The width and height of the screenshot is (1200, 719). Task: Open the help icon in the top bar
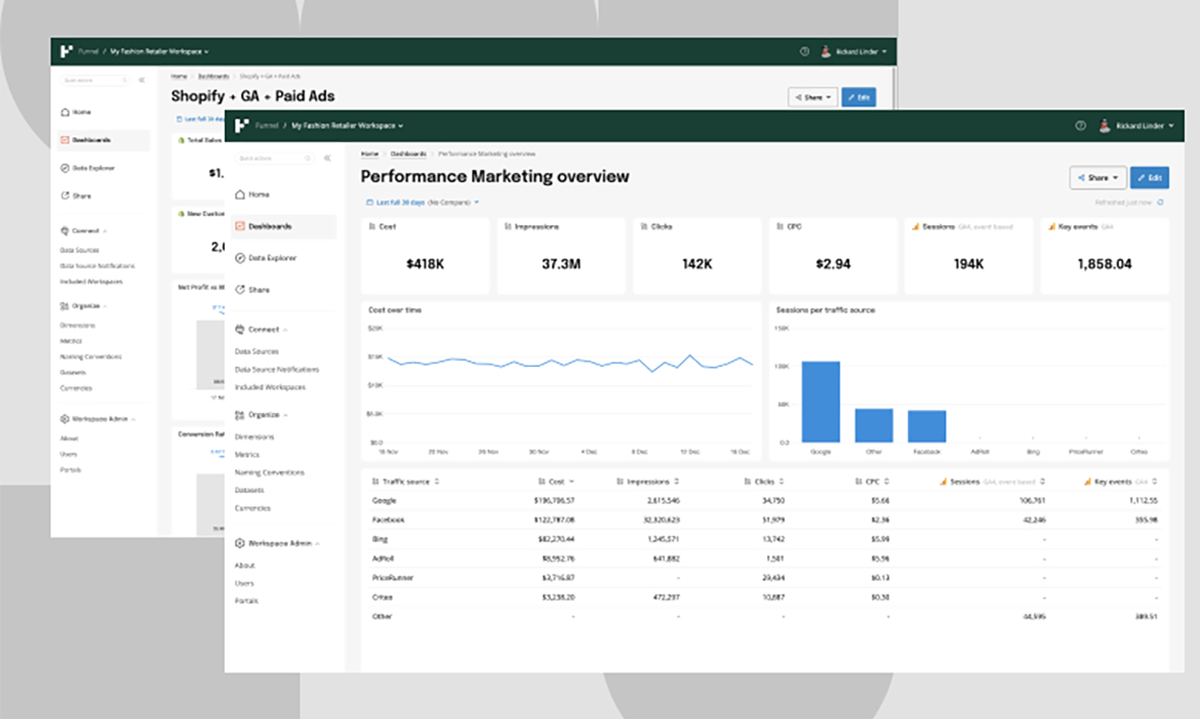coord(1080,126)
